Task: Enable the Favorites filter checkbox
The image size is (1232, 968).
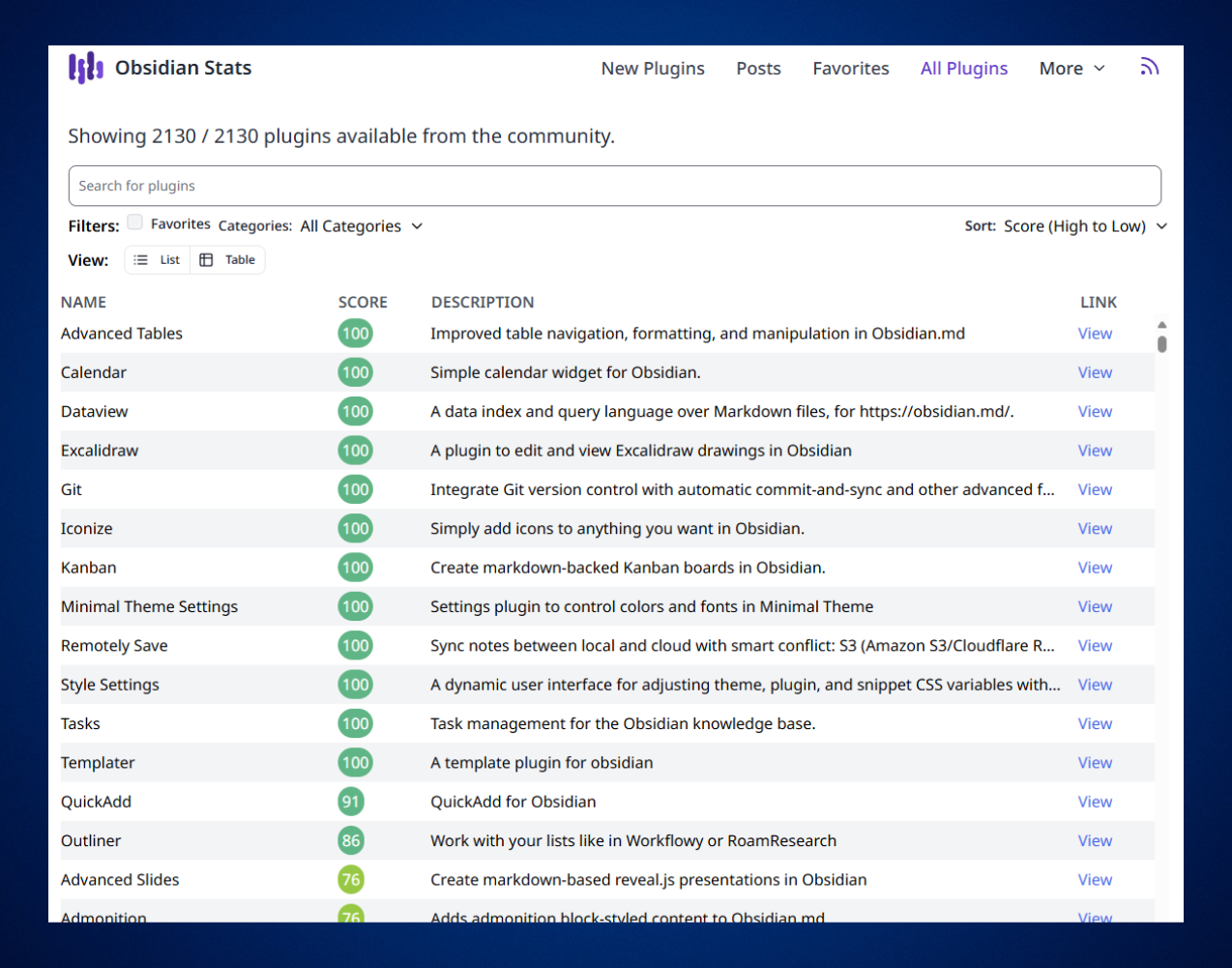Action: point(135,223)
